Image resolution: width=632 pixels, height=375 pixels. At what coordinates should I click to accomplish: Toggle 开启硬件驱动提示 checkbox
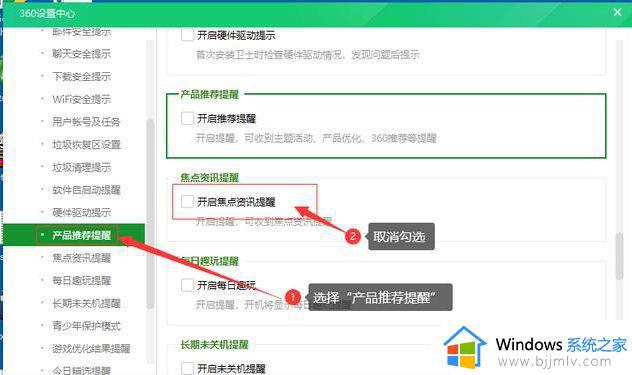pyautogui.click(x=187, y=35)
